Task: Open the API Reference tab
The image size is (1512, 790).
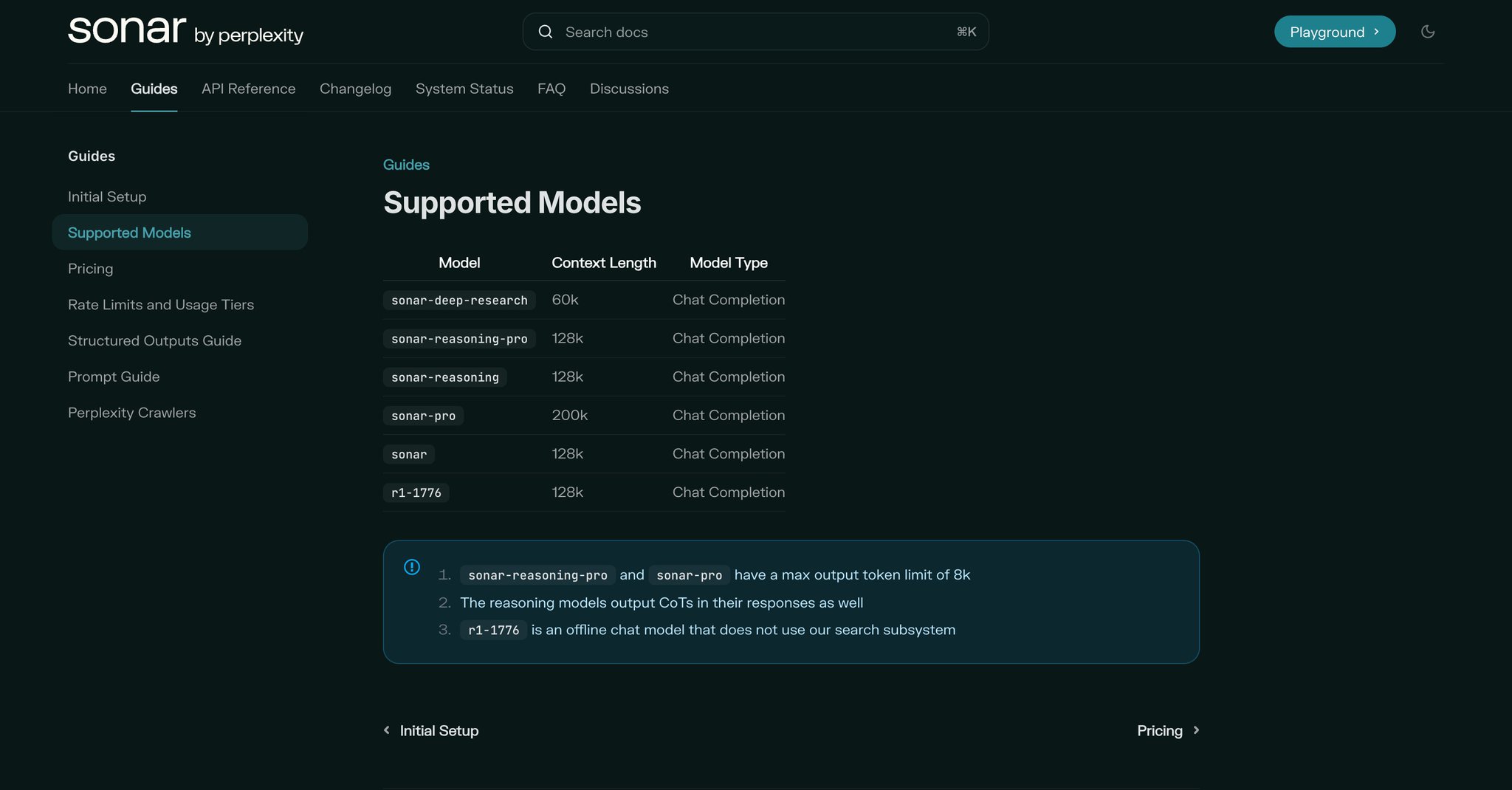Action: click(248, 89)
